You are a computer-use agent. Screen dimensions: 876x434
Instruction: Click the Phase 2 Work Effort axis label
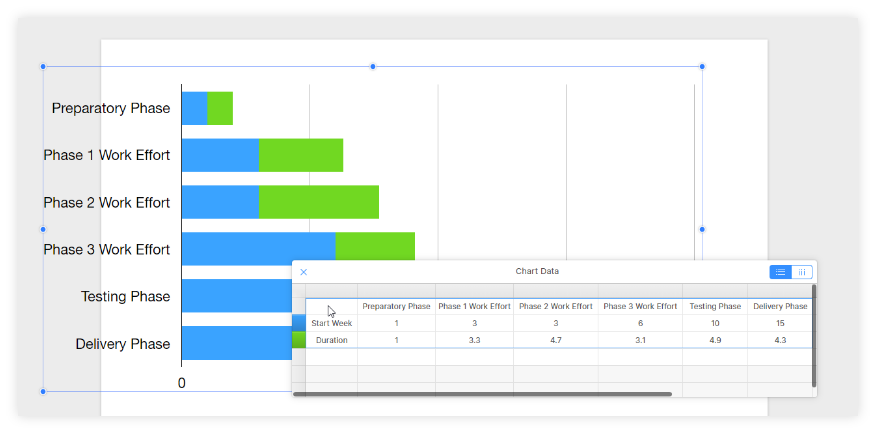107,202
